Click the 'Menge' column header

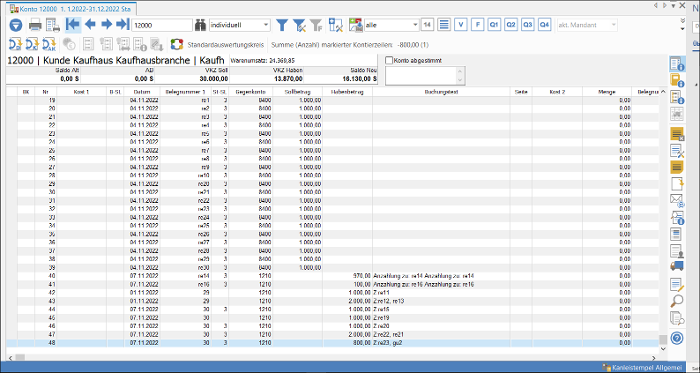click(607, 91)
